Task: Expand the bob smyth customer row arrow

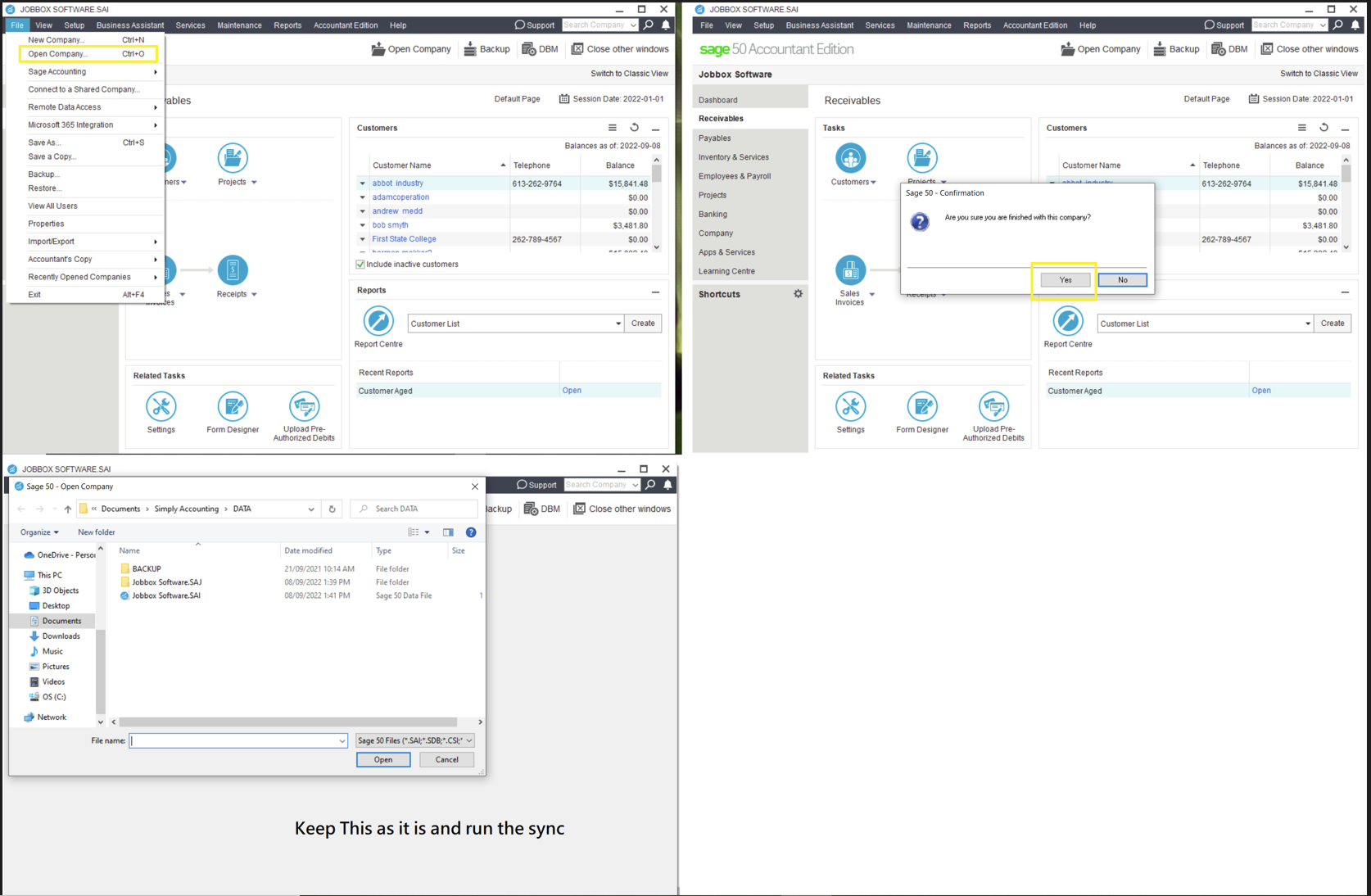Action: [x=363, y=225]
